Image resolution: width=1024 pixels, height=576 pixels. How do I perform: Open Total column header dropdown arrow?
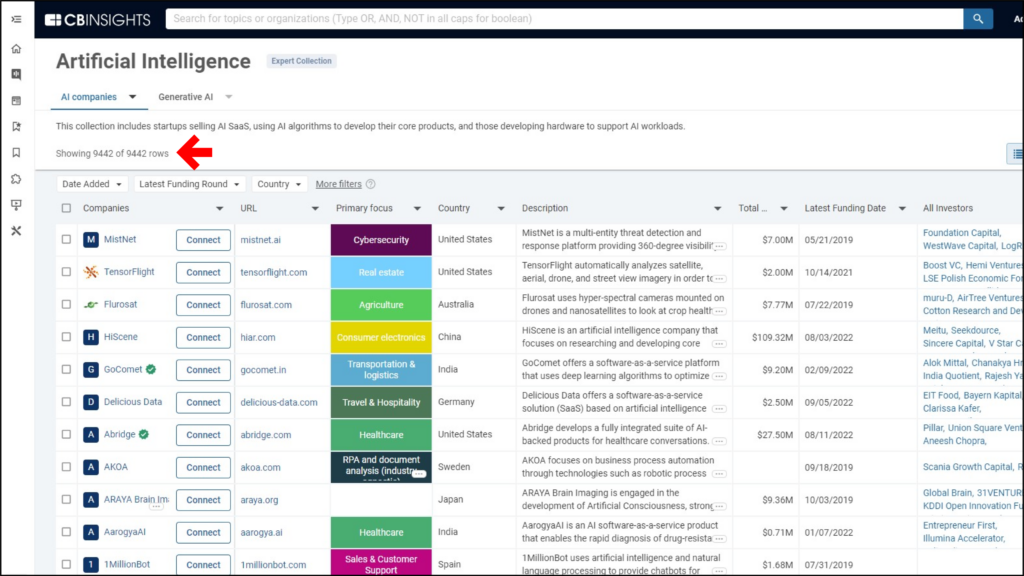point(784,208)
